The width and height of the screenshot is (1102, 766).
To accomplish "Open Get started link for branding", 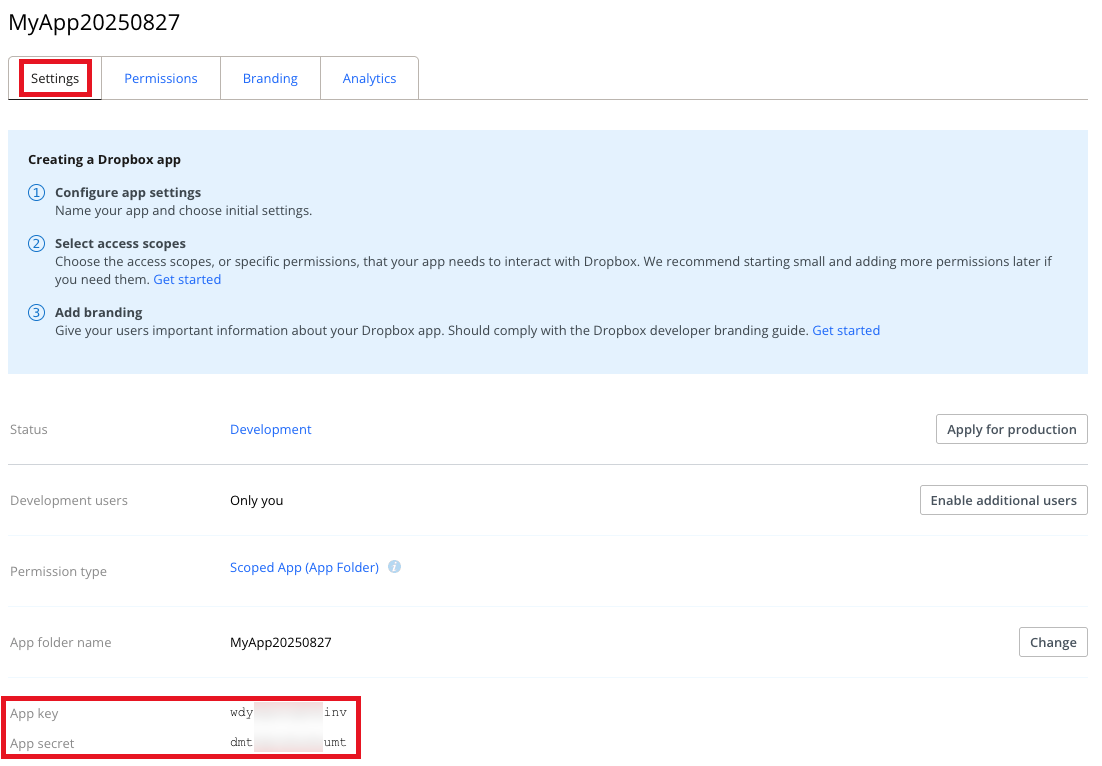I will click(x=846, y=330).
